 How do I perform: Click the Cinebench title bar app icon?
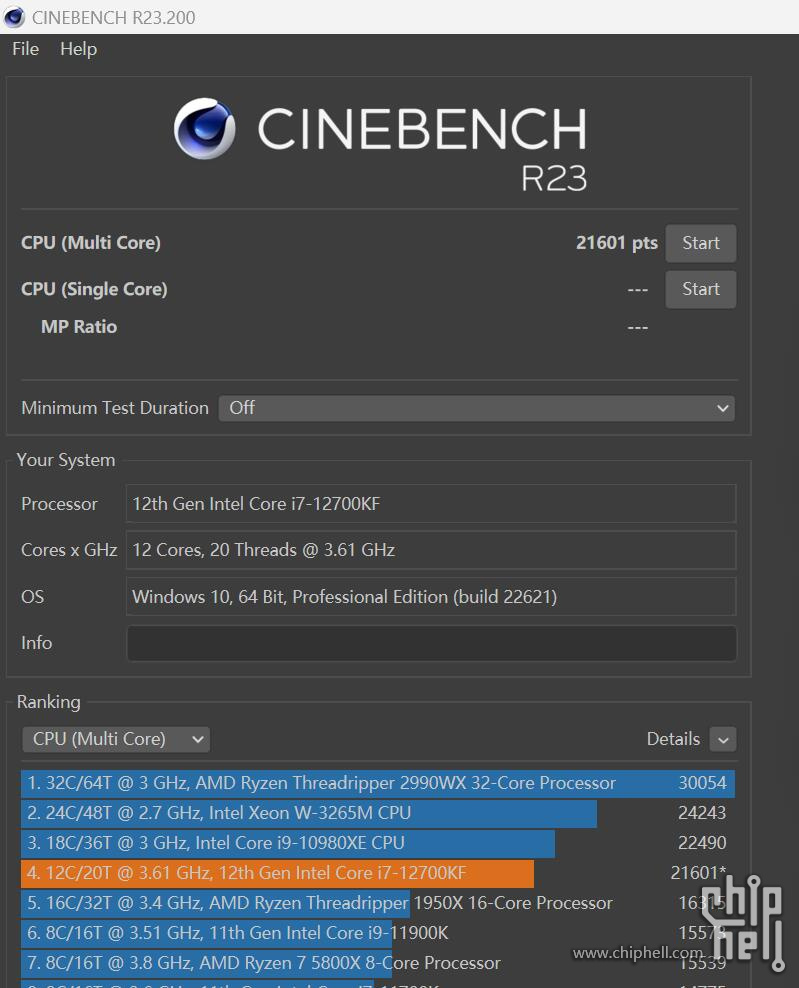click(x=14, y=17)
